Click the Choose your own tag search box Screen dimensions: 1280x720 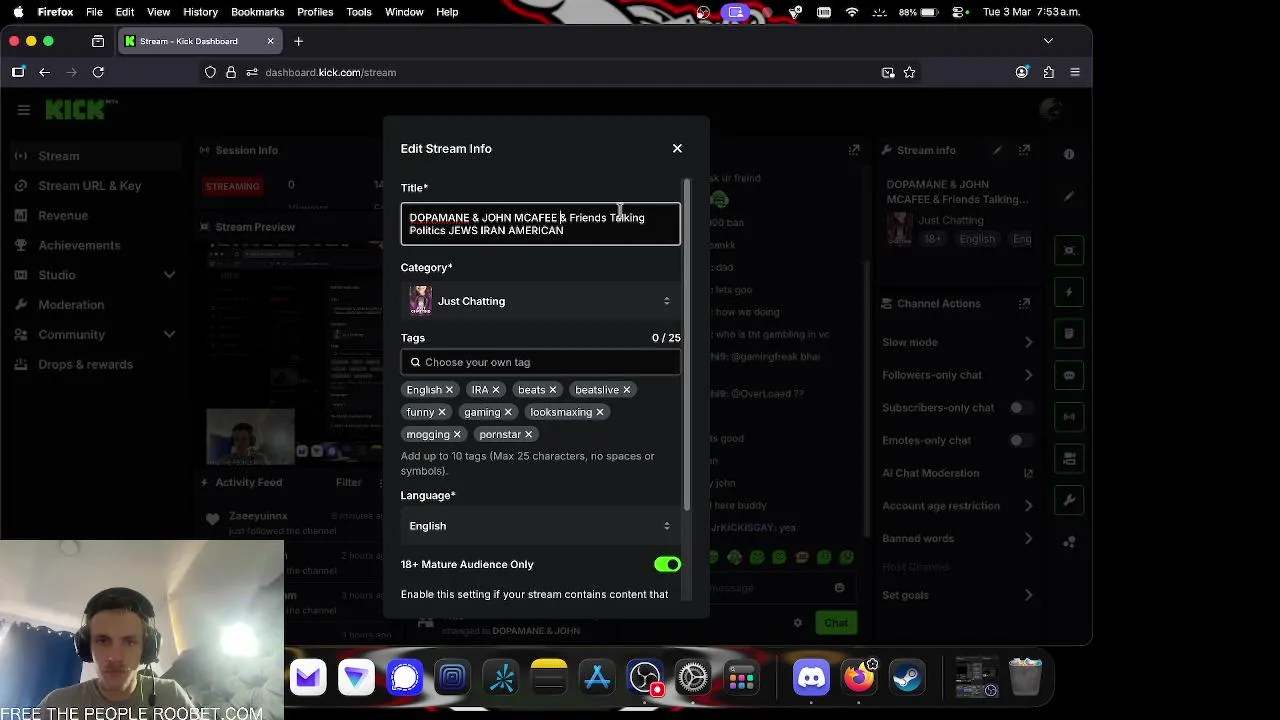pos(540,362)
